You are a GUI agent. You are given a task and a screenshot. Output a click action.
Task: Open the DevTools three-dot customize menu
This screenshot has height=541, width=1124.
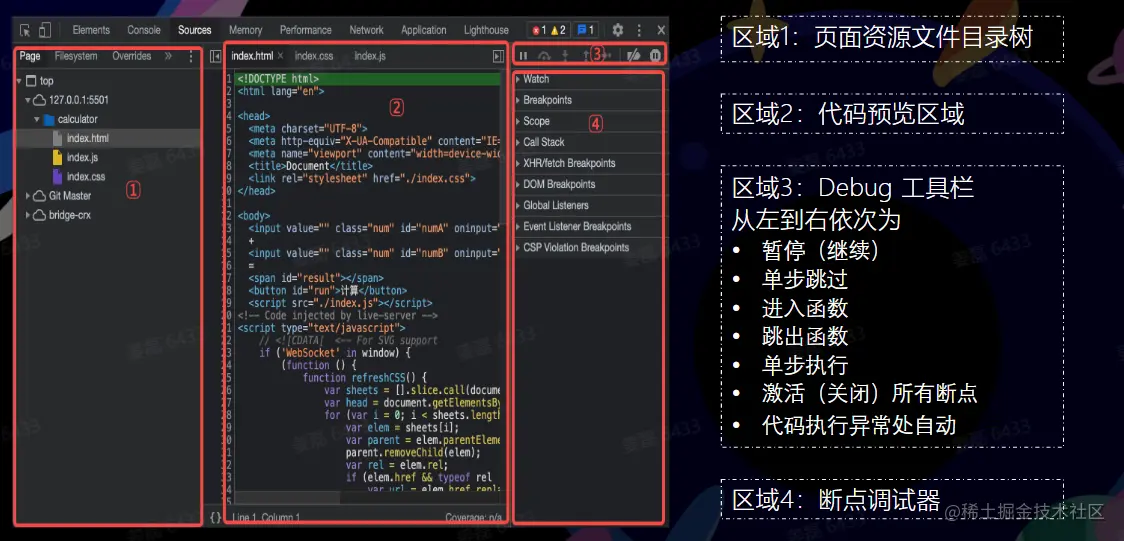pos(639,30)
